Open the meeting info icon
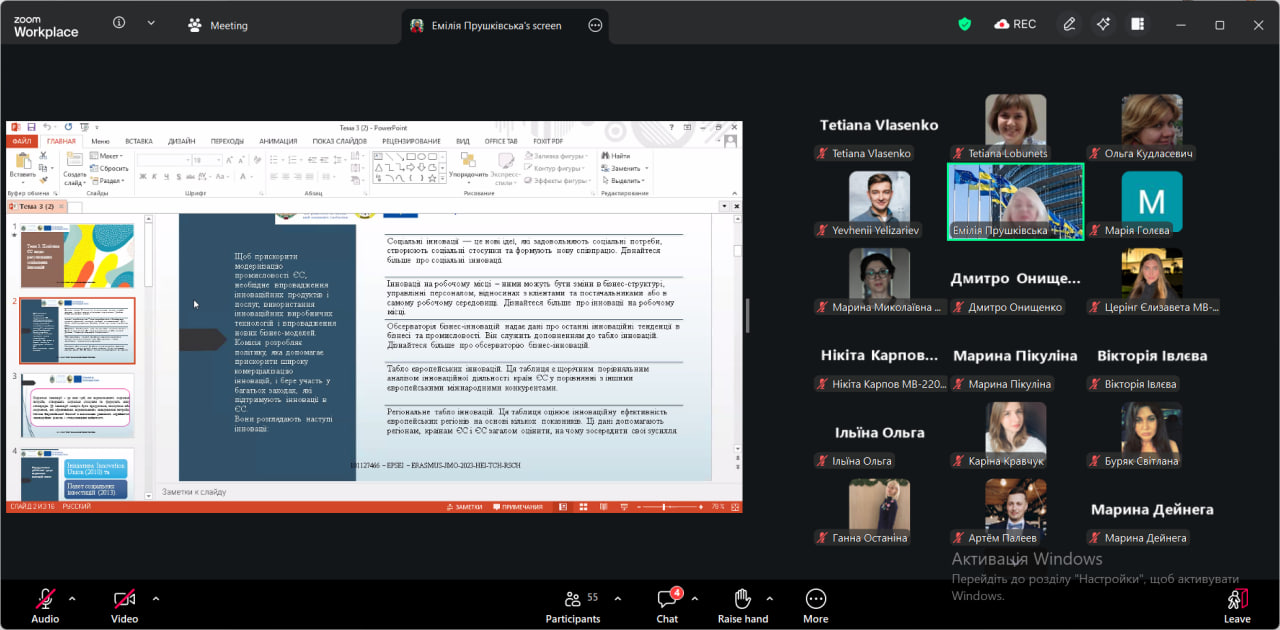The width and height of the screenshot is (1280, 630). click(119, 23)
